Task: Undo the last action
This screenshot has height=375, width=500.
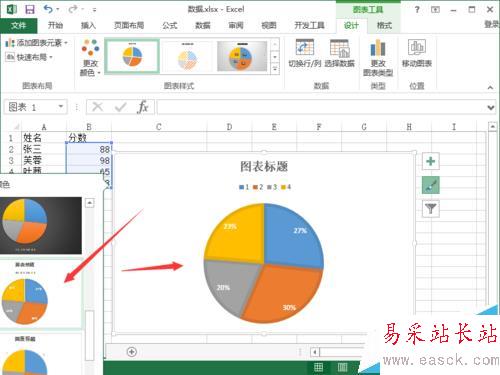Action: (48, 9)
